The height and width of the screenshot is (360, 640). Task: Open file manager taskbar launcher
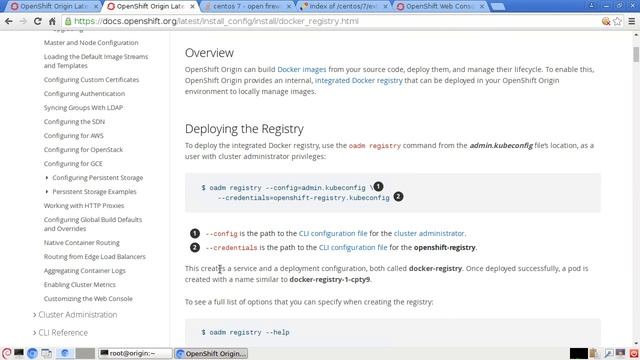tap(46, 353)
